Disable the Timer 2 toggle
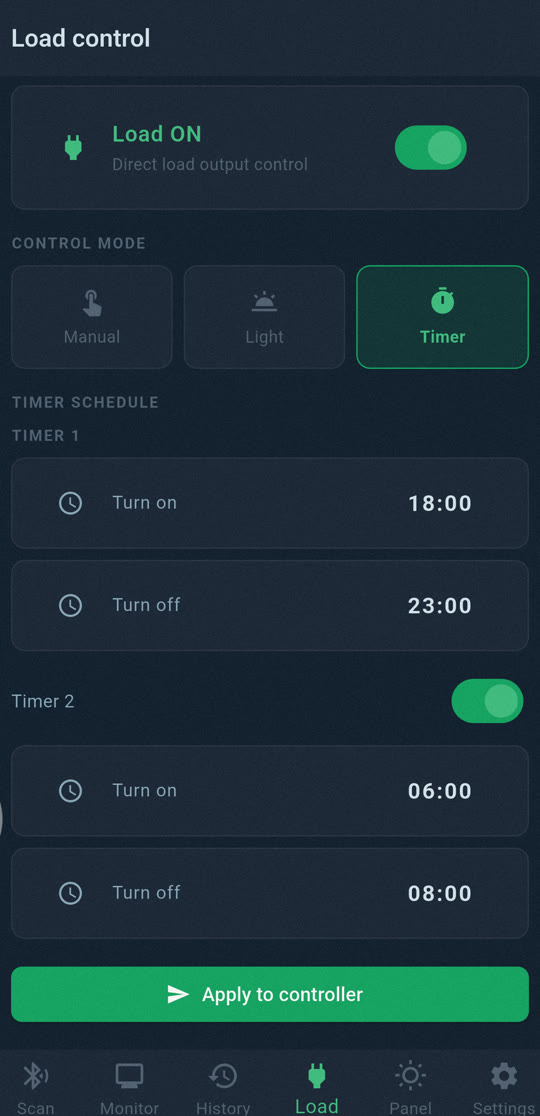Image resolution: width=540 pixels, height=1116 pixels. [487, 701]
